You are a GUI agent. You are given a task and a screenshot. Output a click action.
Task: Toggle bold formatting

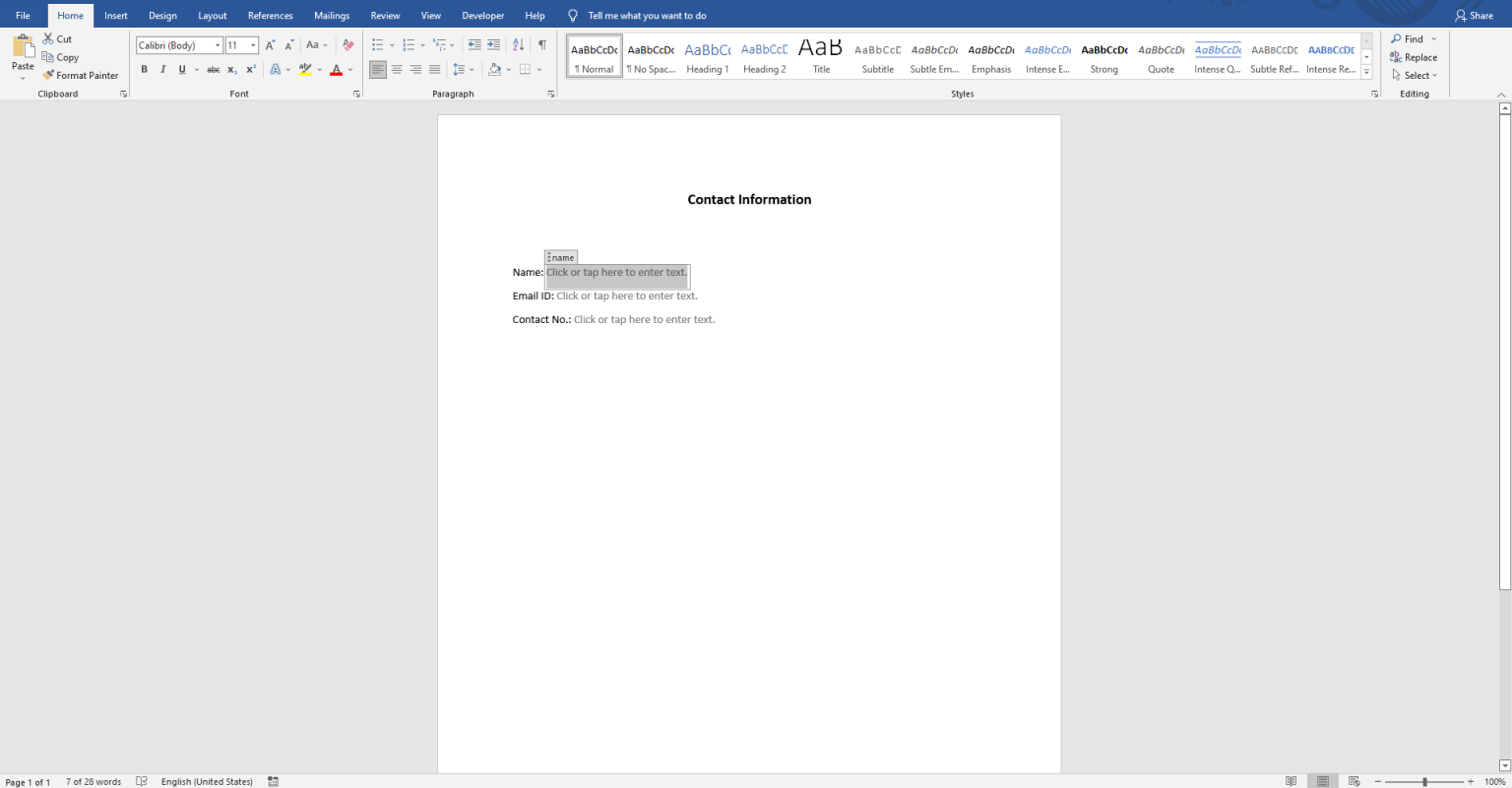pyautogui.click(x=144, y=70)
